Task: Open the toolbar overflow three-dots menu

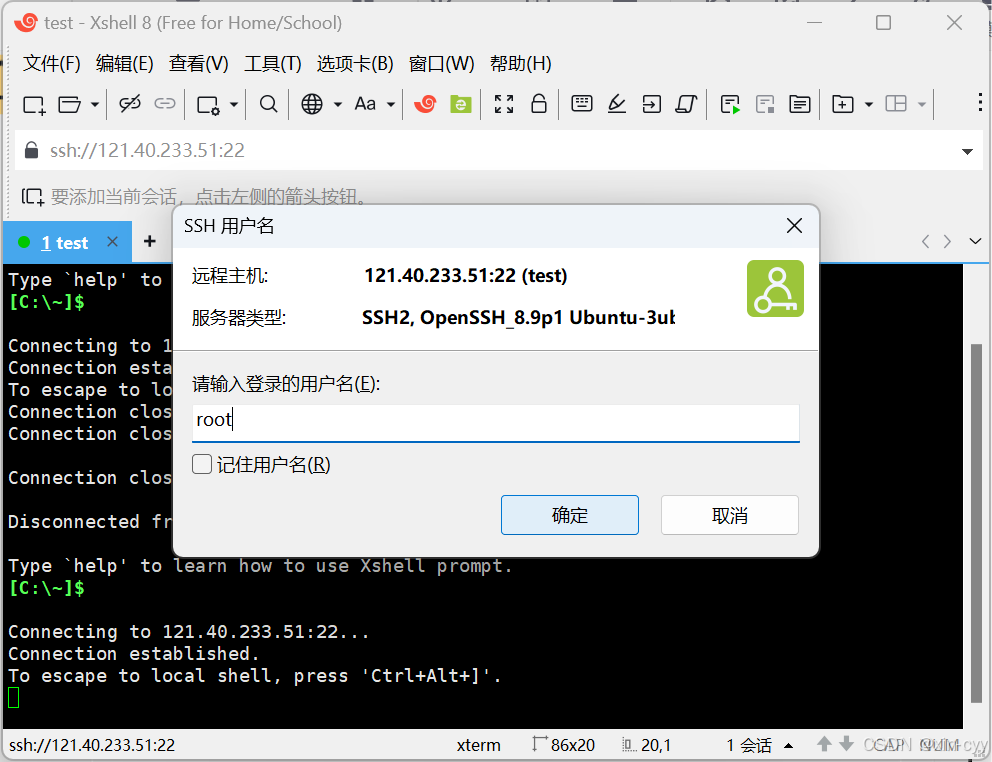Action: 979,103
